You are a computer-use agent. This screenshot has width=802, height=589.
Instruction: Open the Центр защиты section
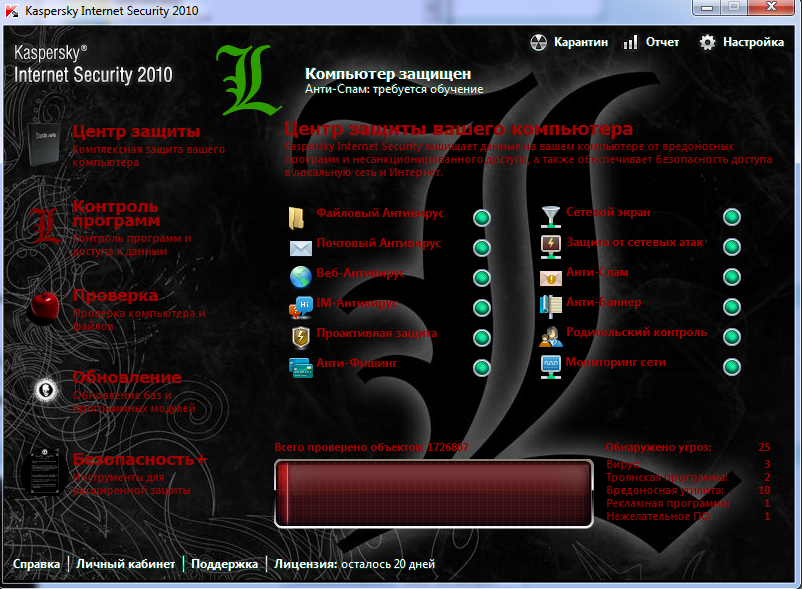tap(136, 131)
